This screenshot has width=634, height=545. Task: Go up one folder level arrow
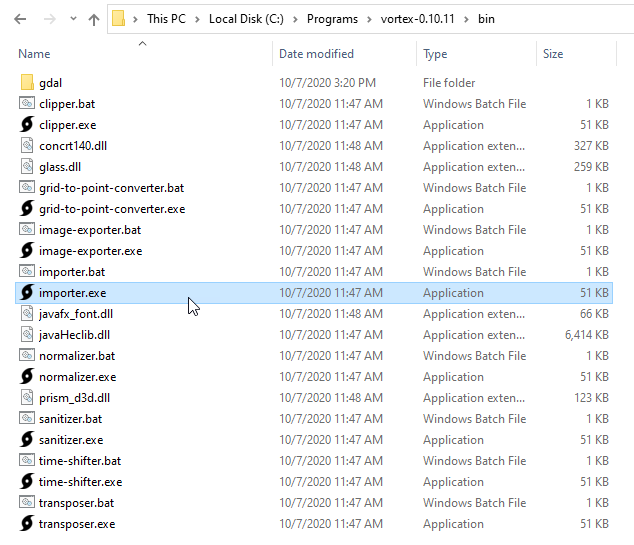94,19
